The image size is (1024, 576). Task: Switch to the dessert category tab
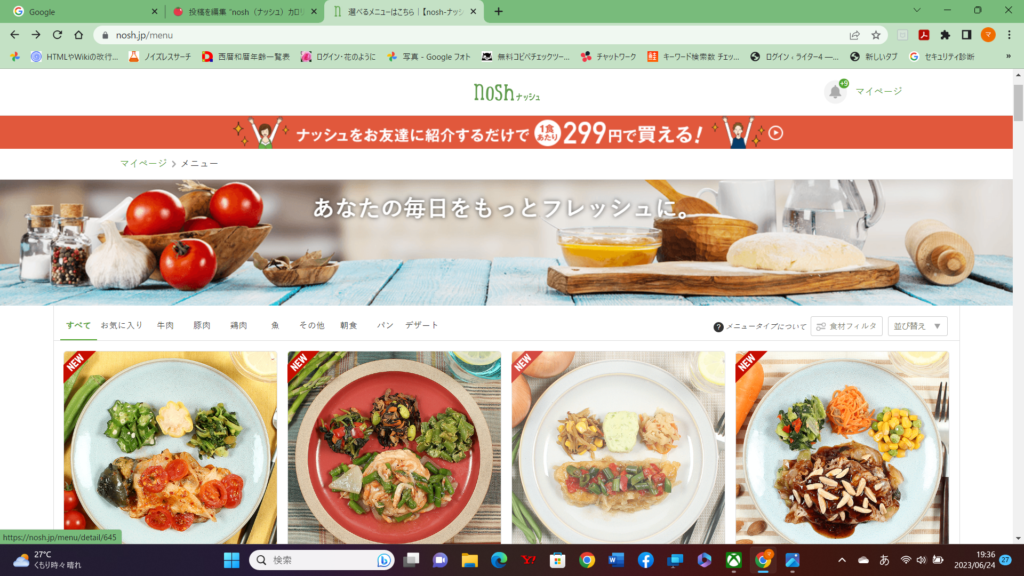(x=421, y=325)
